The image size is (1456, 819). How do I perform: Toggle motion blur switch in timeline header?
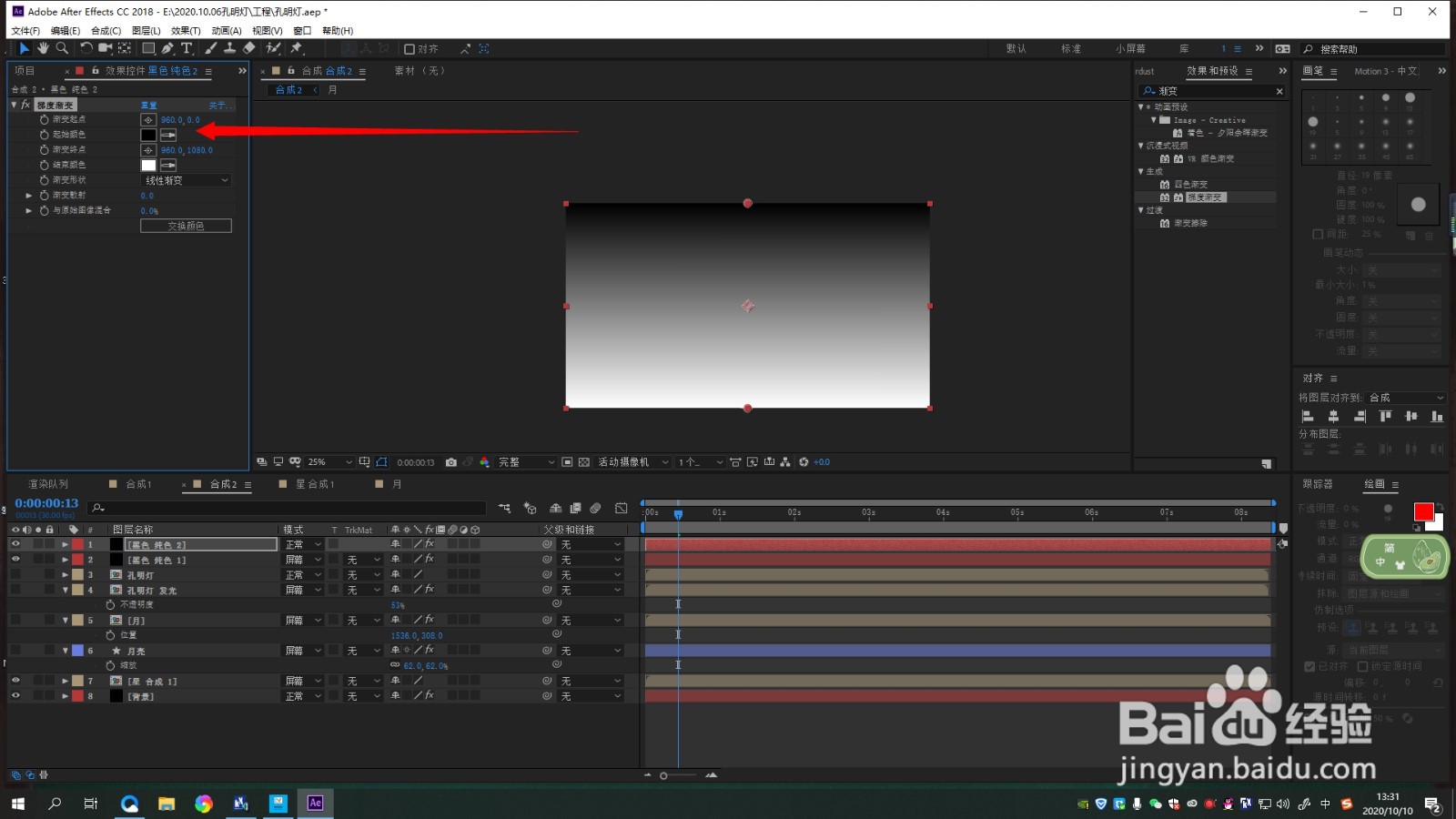tap(595, 508)
